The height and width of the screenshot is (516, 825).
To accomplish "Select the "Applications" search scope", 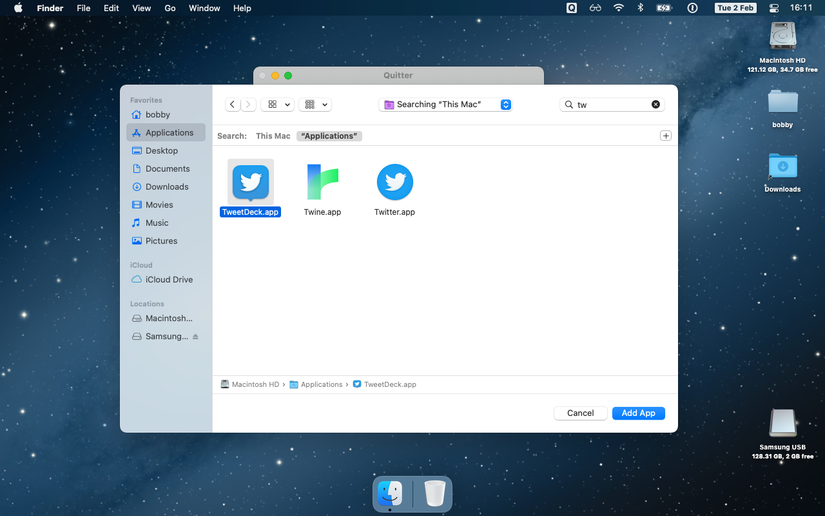I will [329, 136].
